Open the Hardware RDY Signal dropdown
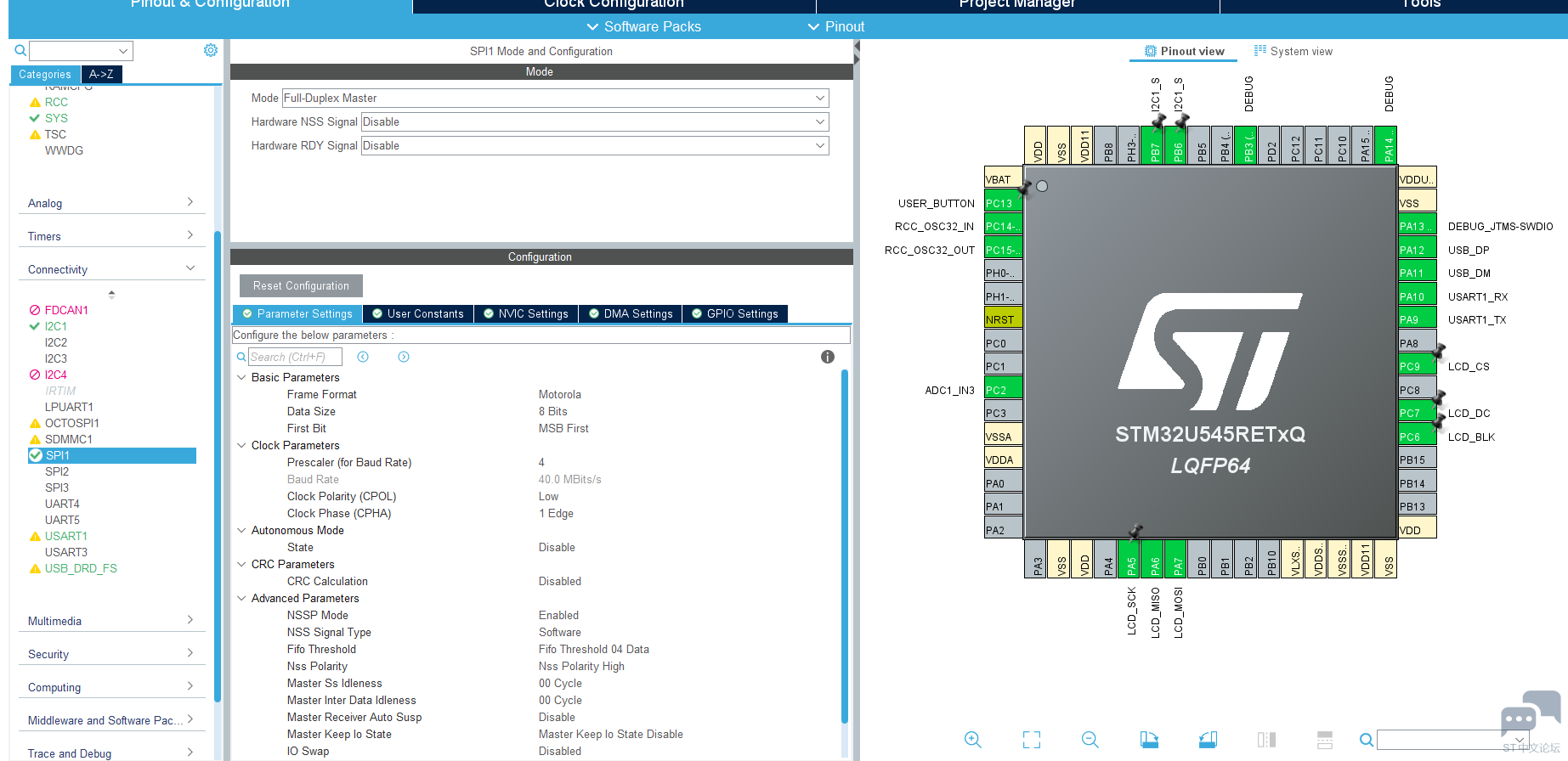The height and width of the screenshot is (761, 1568). (595, 145)
